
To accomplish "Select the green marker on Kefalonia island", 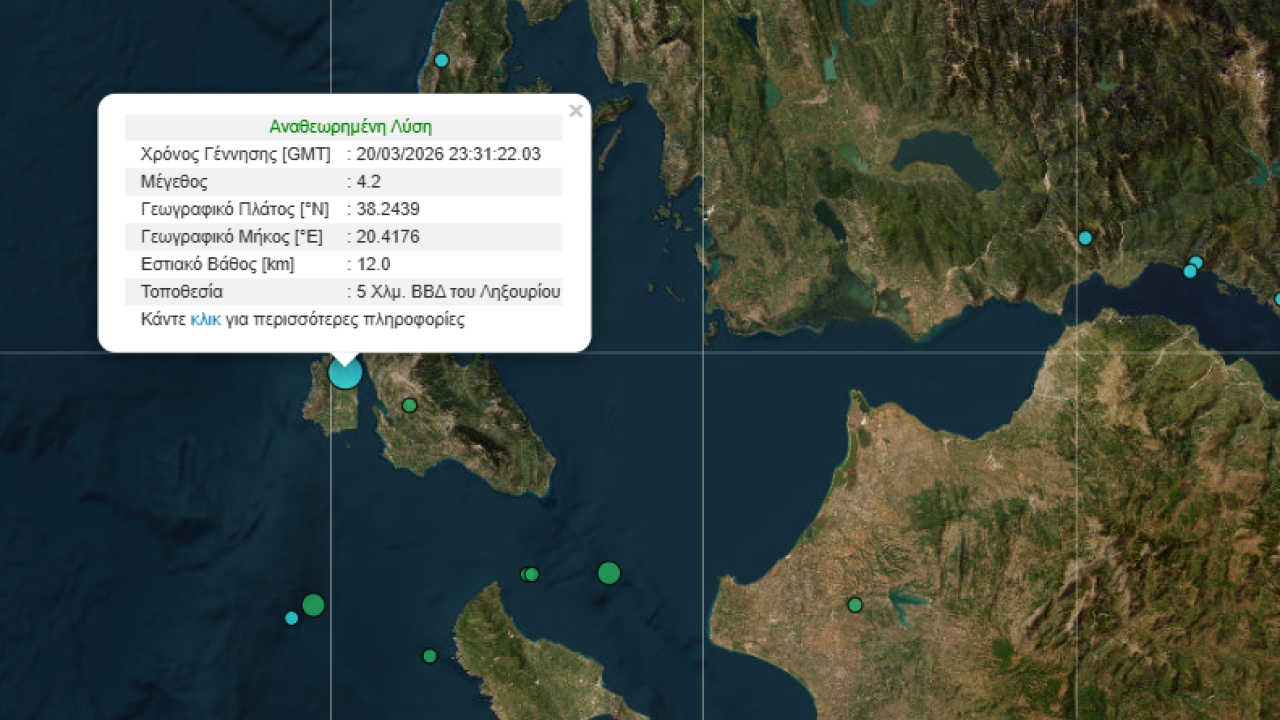I will (409, 405).
